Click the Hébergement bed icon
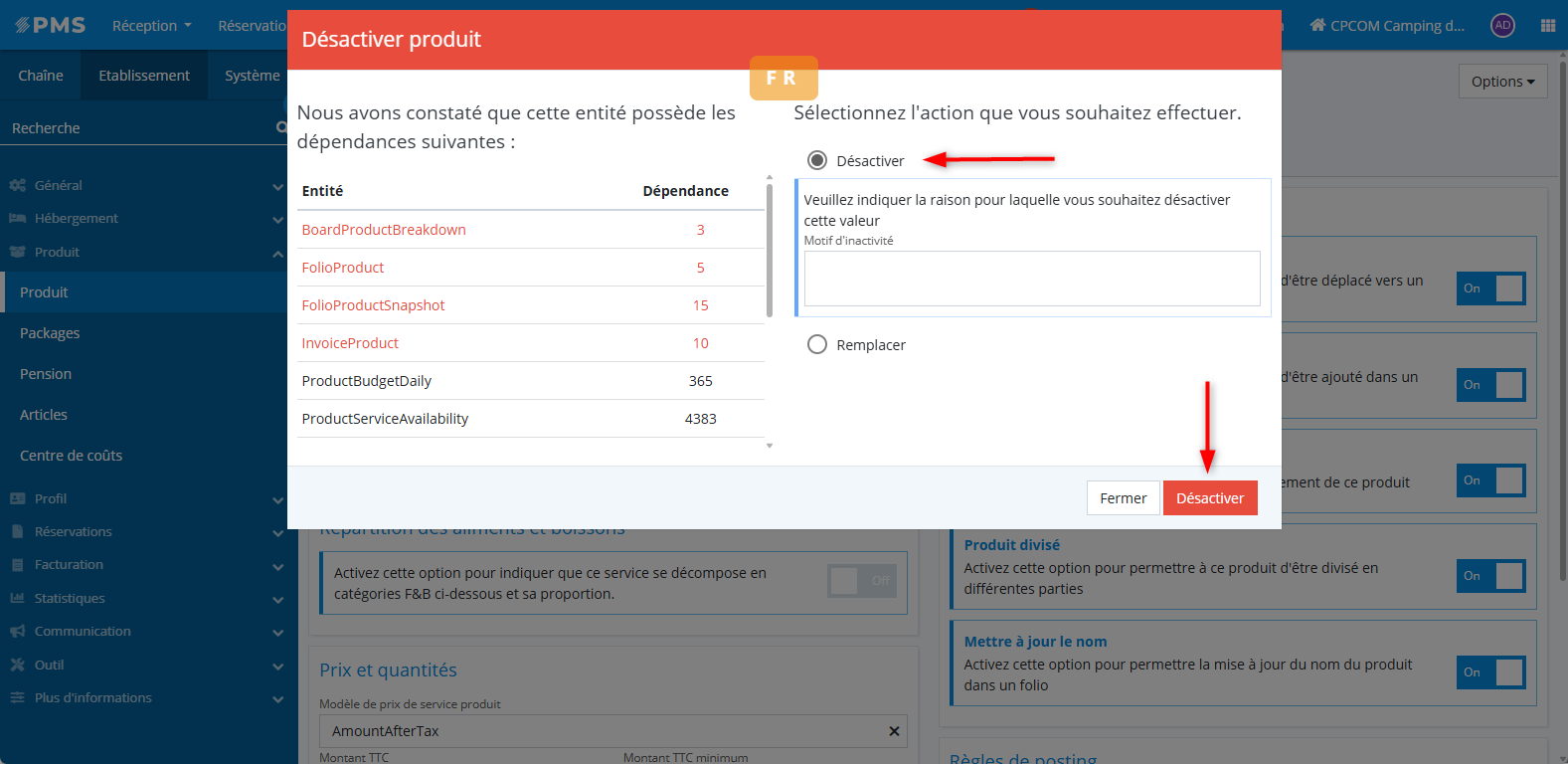This screenshot has width=1568, height=764. 17,218
